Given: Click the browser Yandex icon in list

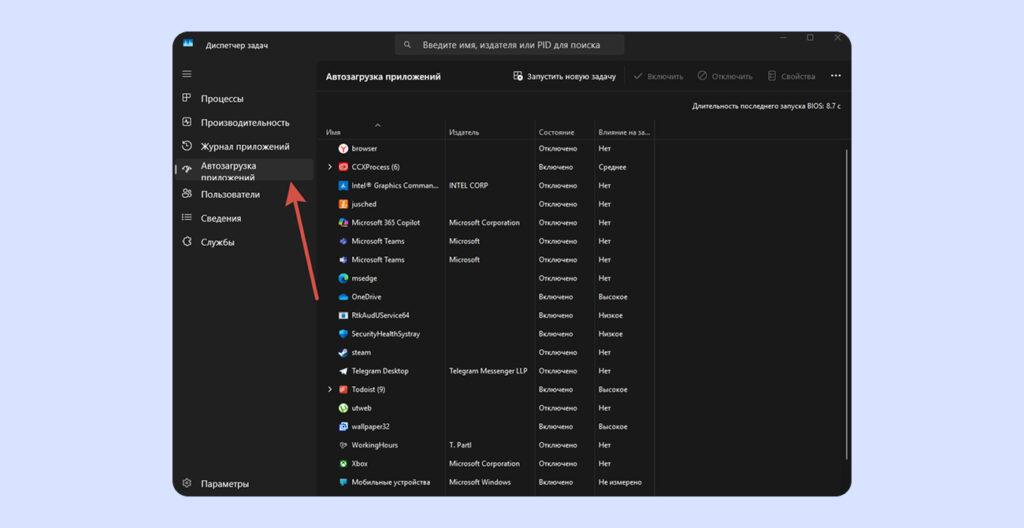Looking at the screenshot, I should pyautogui.click(x=344, y=148).
